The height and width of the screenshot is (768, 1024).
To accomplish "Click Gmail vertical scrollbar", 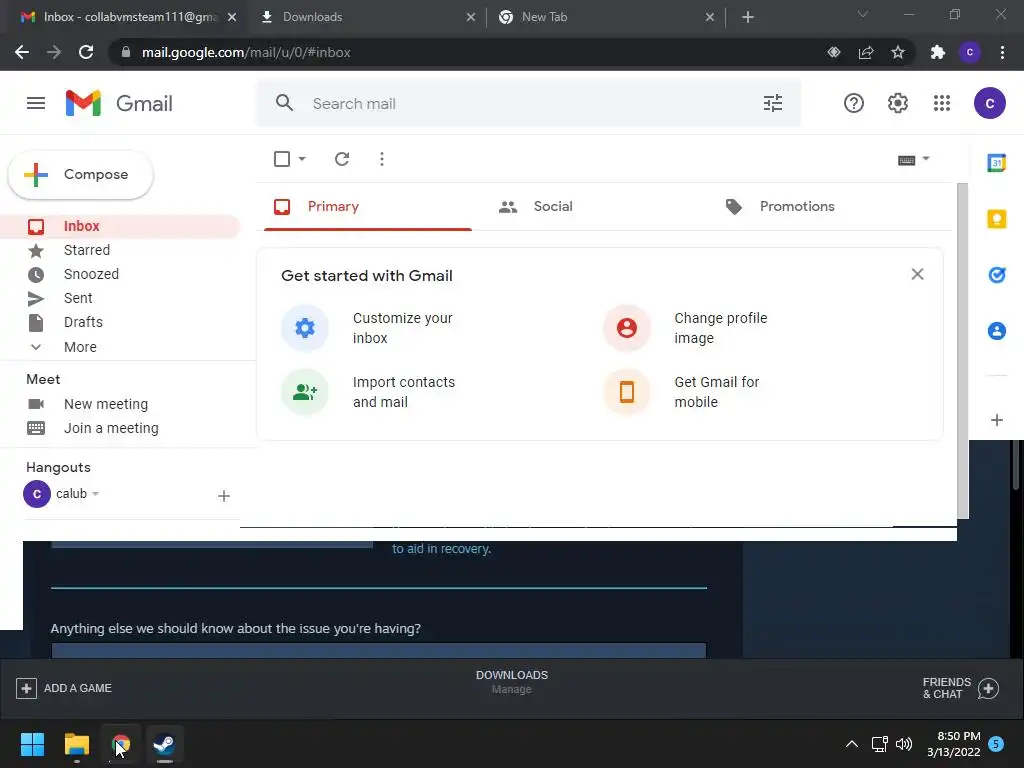I will pyautogui.click(x=963, y=351).
